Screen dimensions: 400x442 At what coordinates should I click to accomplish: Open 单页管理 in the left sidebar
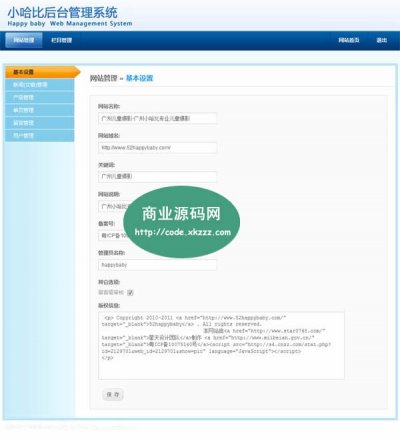coord(39,110)
